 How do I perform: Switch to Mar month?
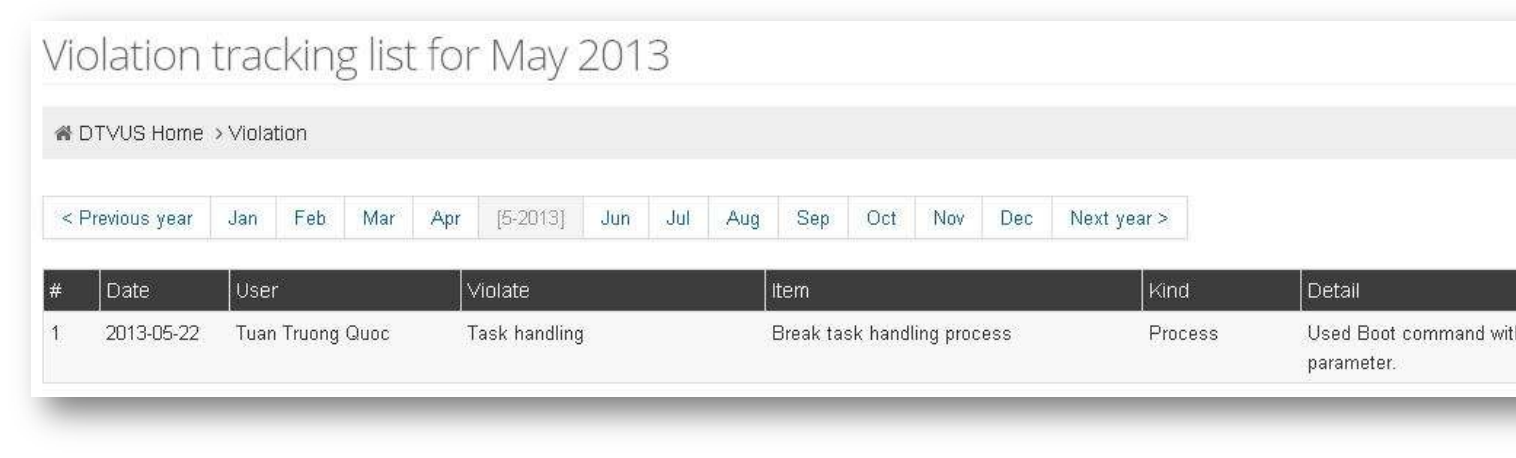pyautogui.click(x=379, y=218)
